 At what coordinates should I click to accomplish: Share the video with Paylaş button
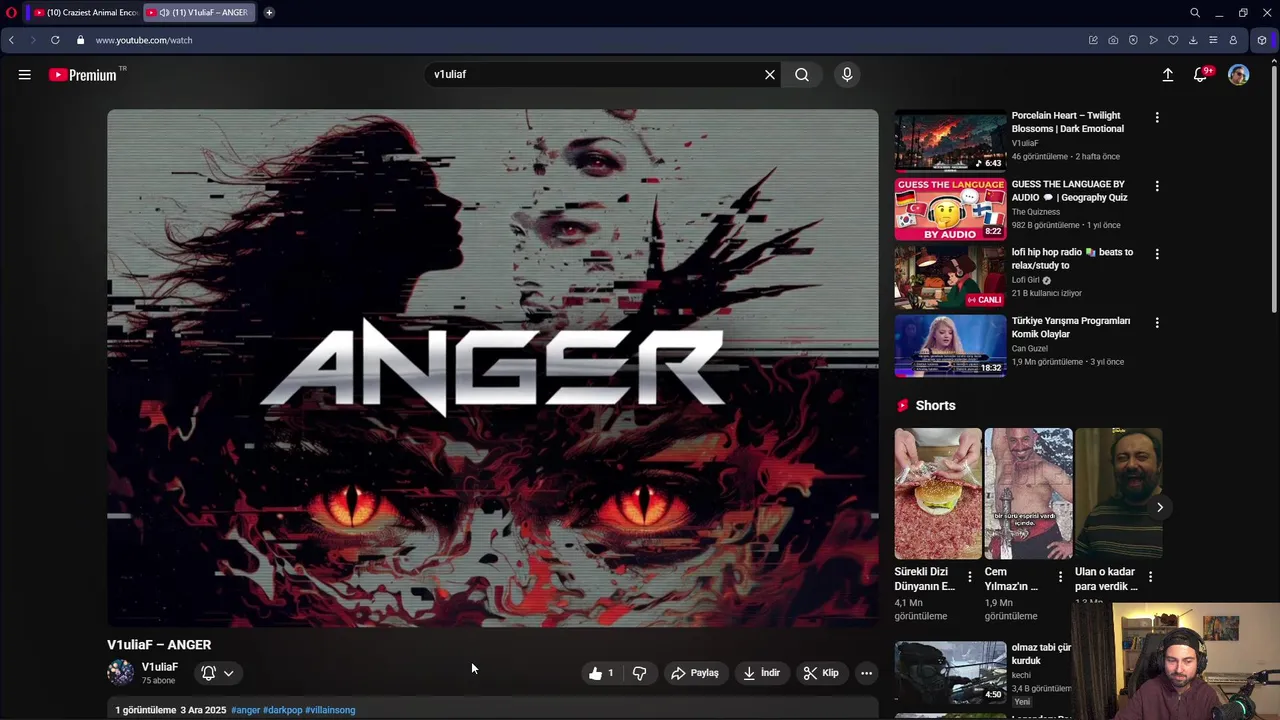click(695, 673)
